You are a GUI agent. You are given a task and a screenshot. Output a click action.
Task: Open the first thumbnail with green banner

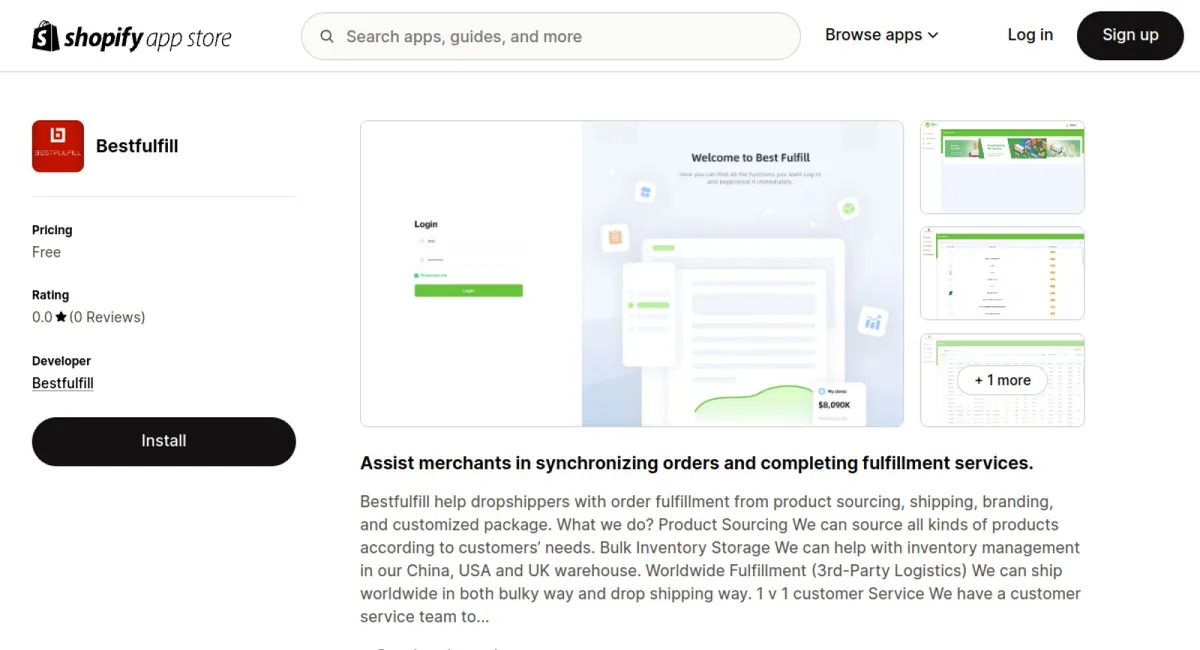(x=1002, y=167)
